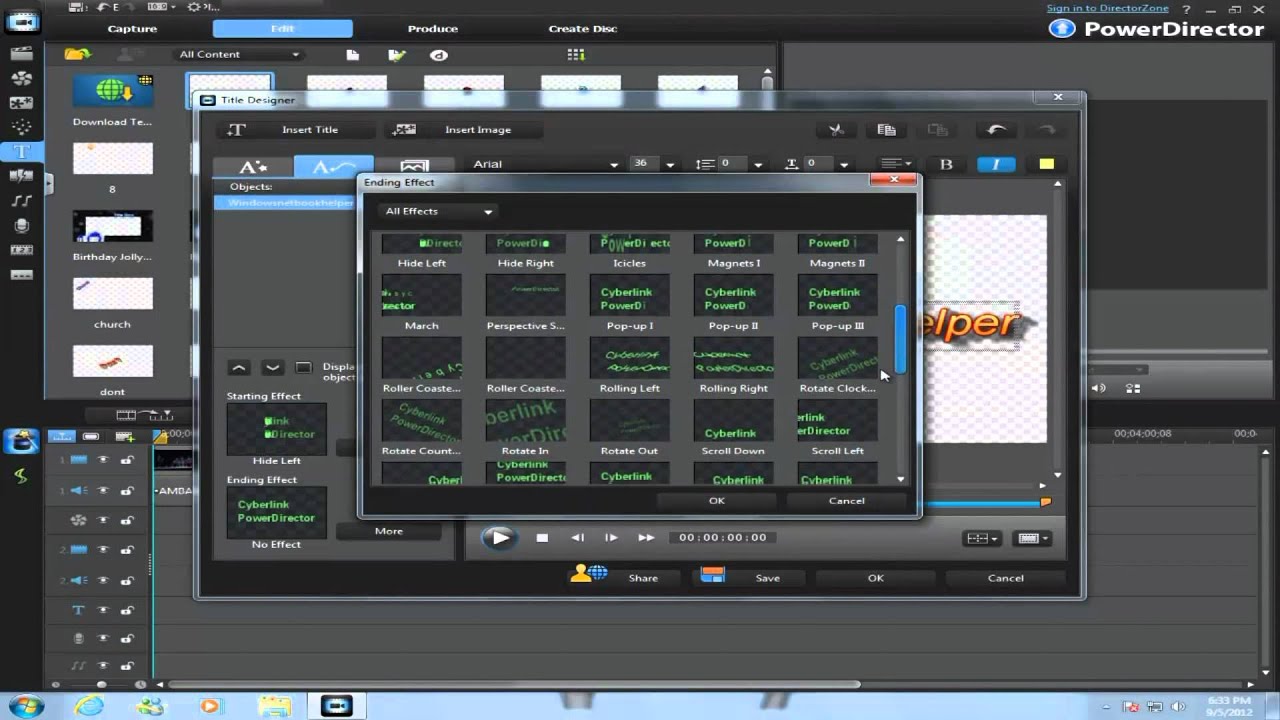This screenshot has height=720, width=1280.
Task: Click Insert Title button
Action: [x=296, y=129]
